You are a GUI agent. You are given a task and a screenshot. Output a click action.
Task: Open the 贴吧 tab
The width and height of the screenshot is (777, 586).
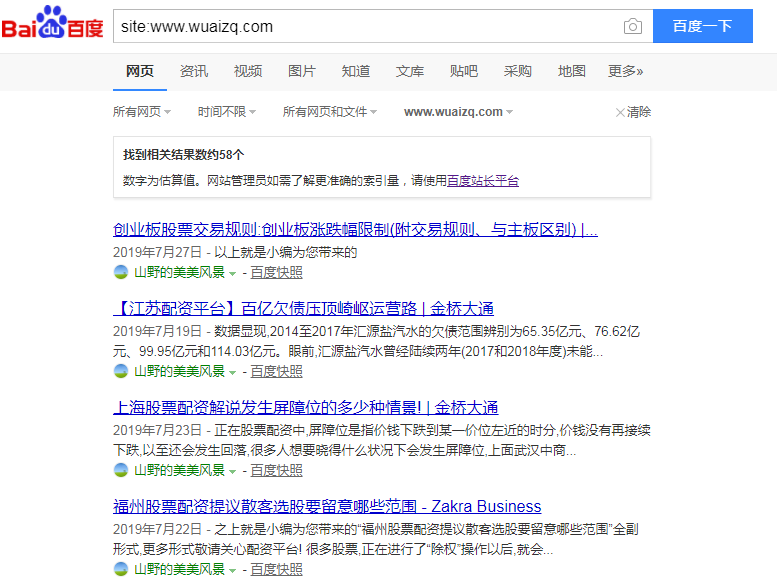pyautogui.click(x=464, y=71)
